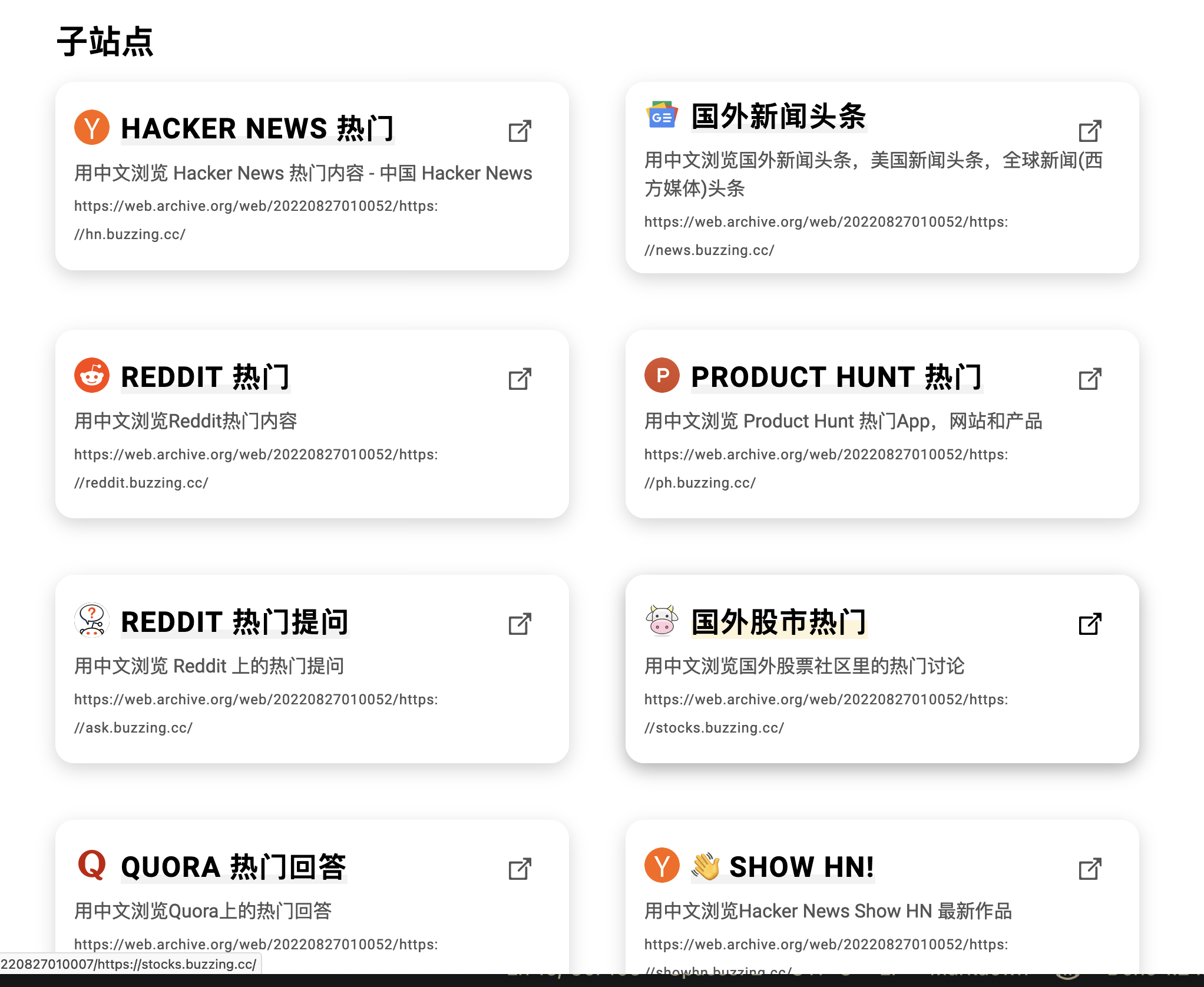Click the Google News icon beside 国外新闻头条
The width and height of the screenshot is (1204, 987).
tap(662, 115)
